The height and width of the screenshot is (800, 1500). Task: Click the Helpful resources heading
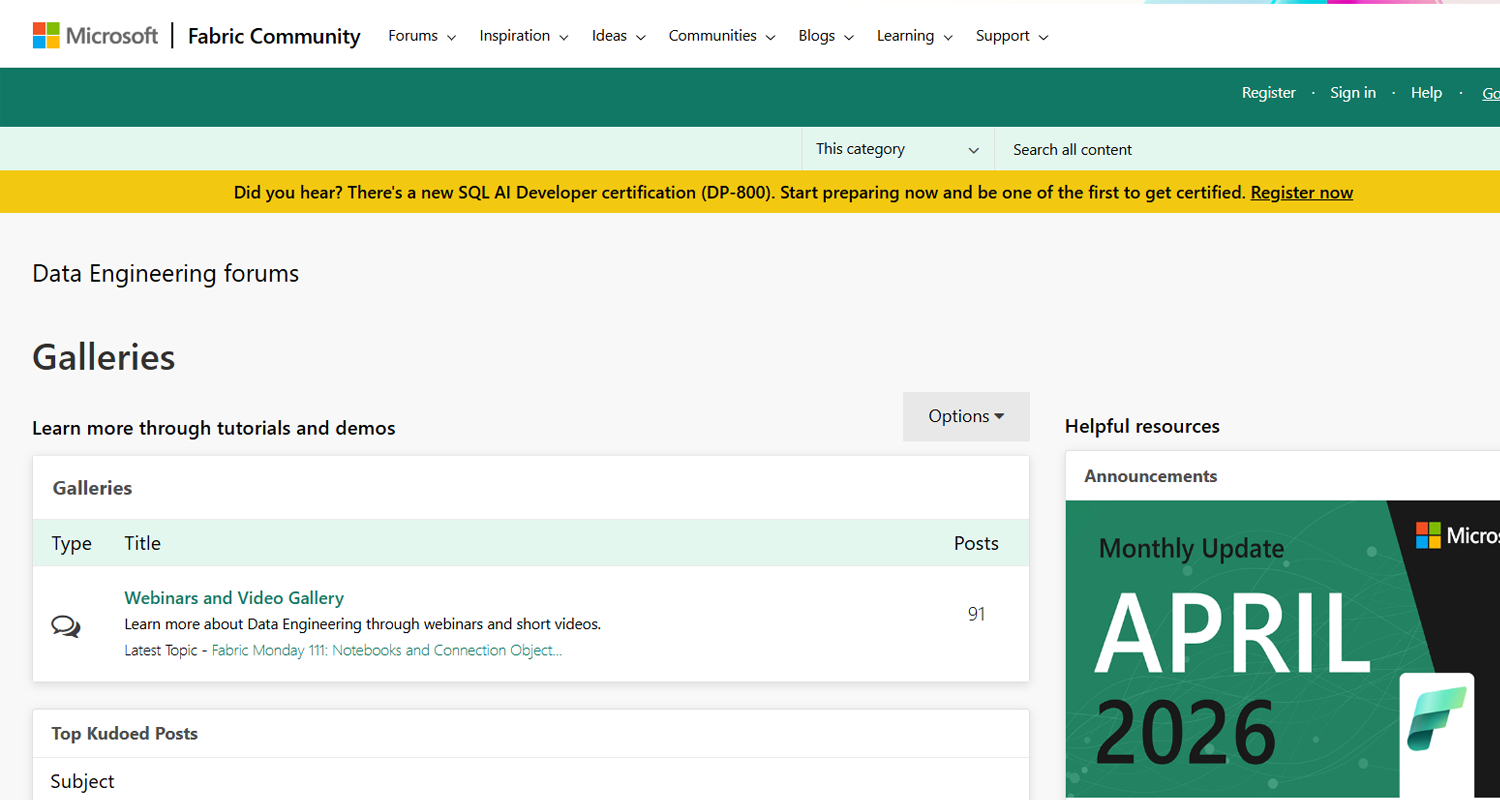pos(1142,426)
